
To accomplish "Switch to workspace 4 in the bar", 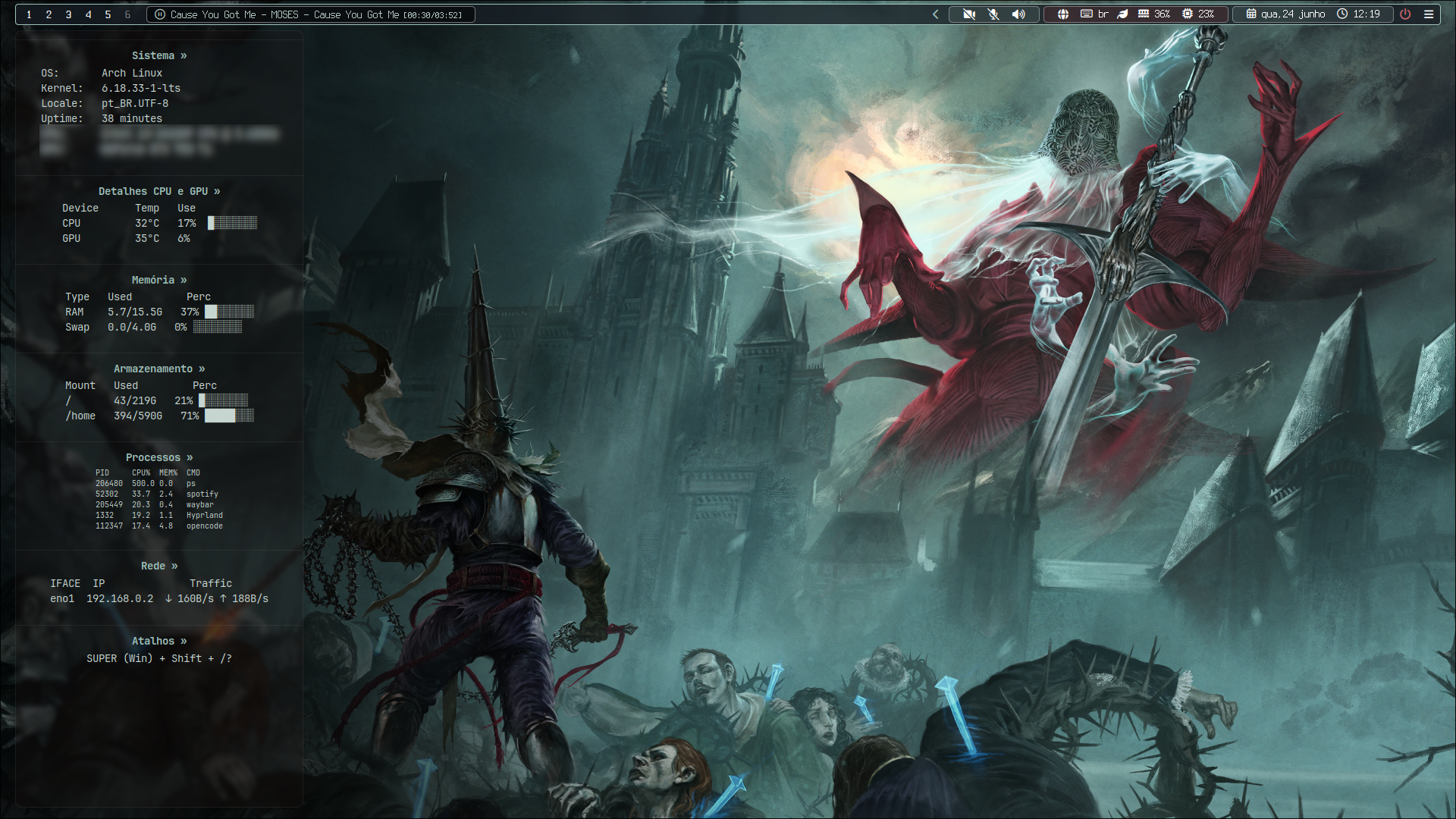I will tap(88, 14).
